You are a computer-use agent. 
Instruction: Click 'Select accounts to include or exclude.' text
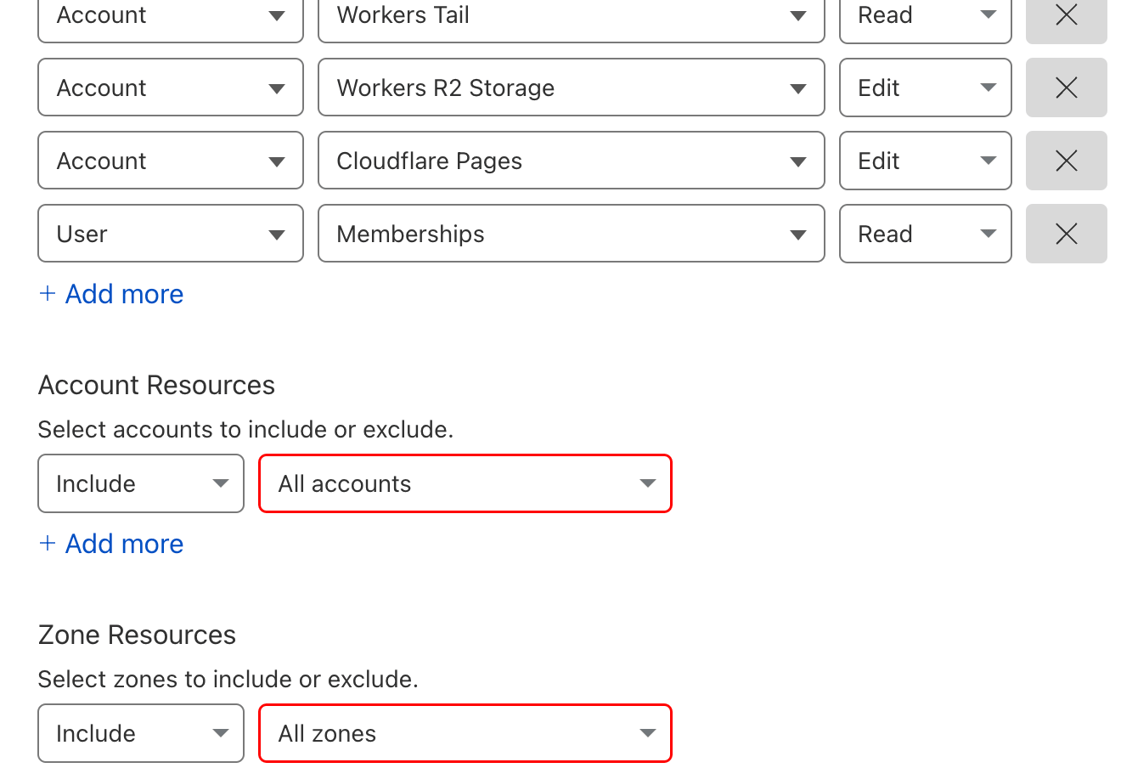[x=245, y=429]
